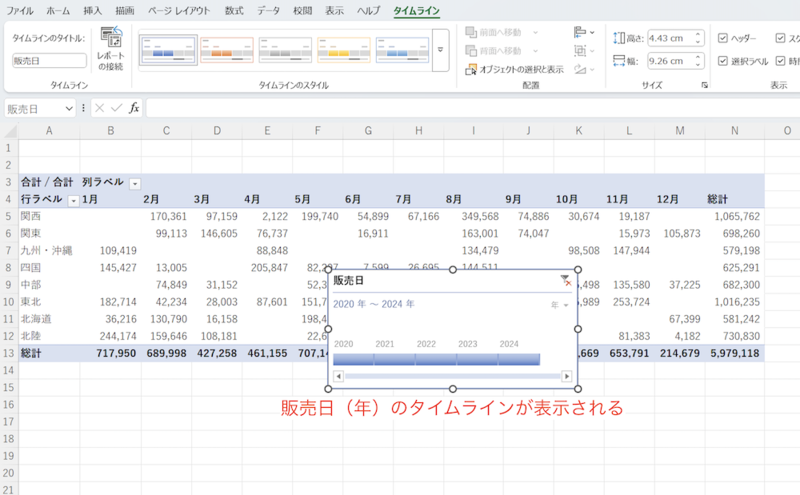This screenshot has height=495, width=800.
Task: Click the formula bar options dots
Action: click(x=83, y=108)
